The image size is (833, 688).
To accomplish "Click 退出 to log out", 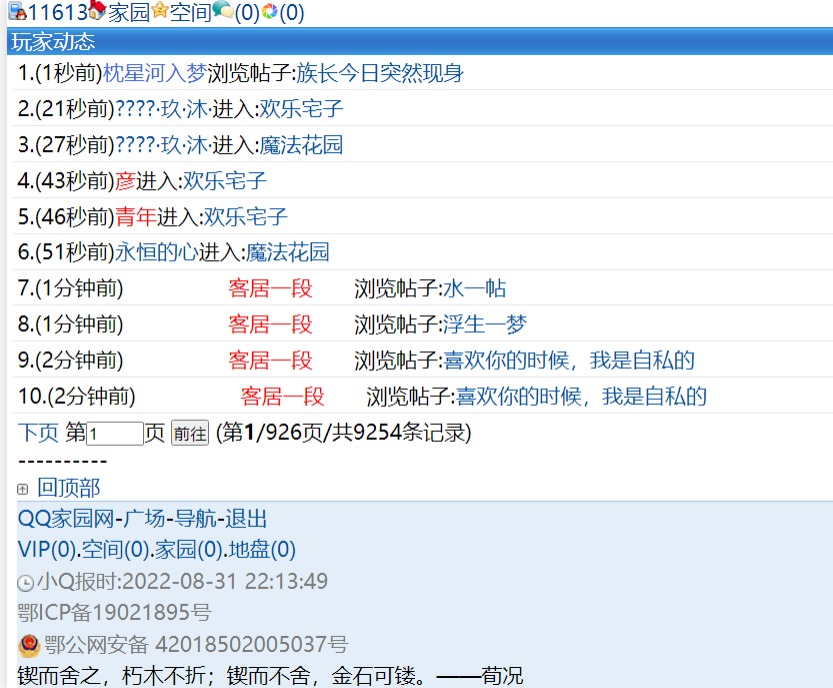I will [x=246, y=519].
